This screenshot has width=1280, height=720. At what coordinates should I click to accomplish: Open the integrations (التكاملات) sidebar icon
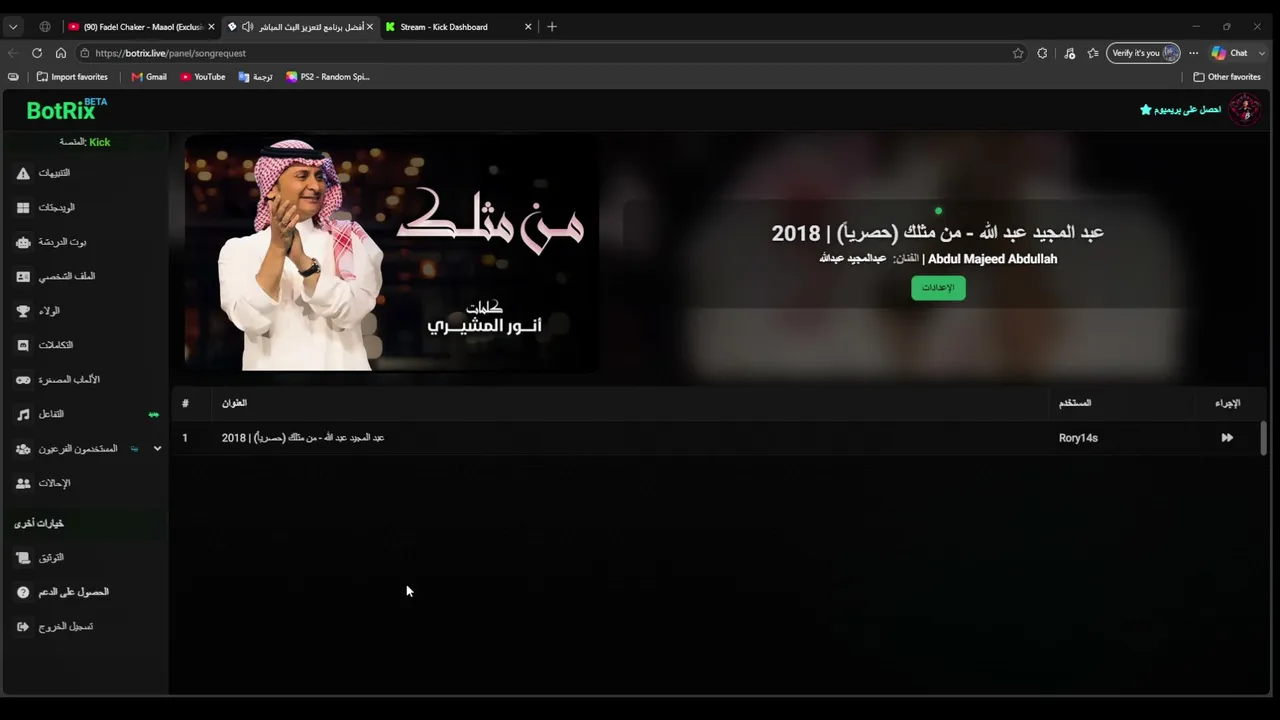[x=23, y=345]
